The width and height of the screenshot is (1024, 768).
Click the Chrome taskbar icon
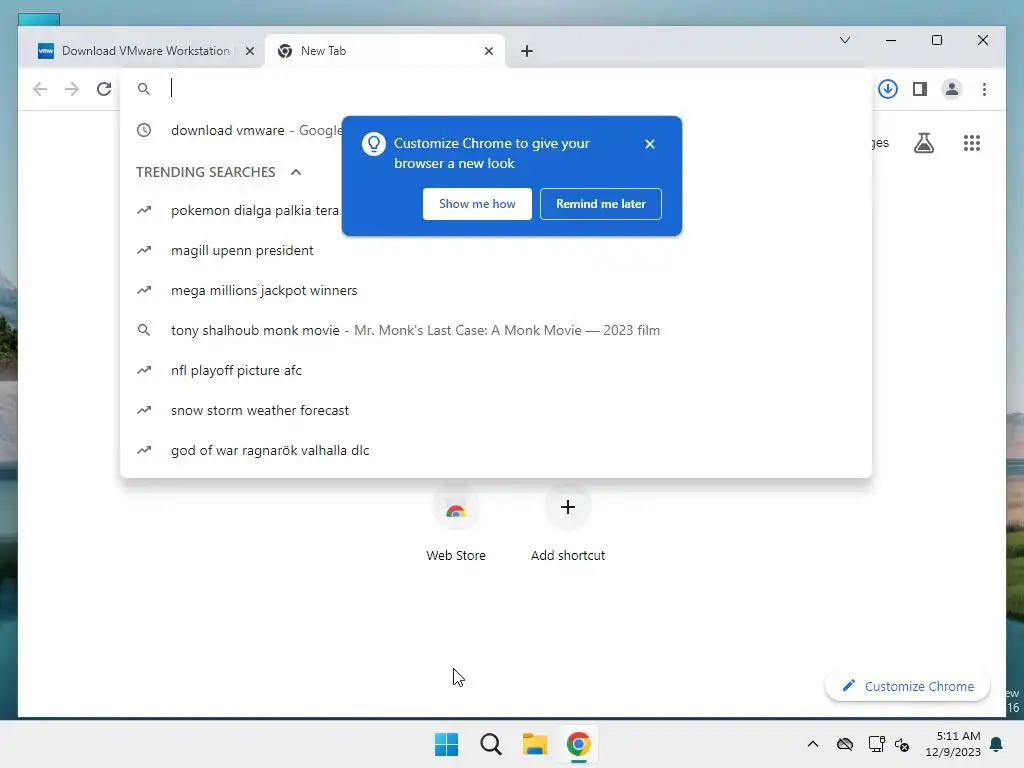[x=579, y=744]
